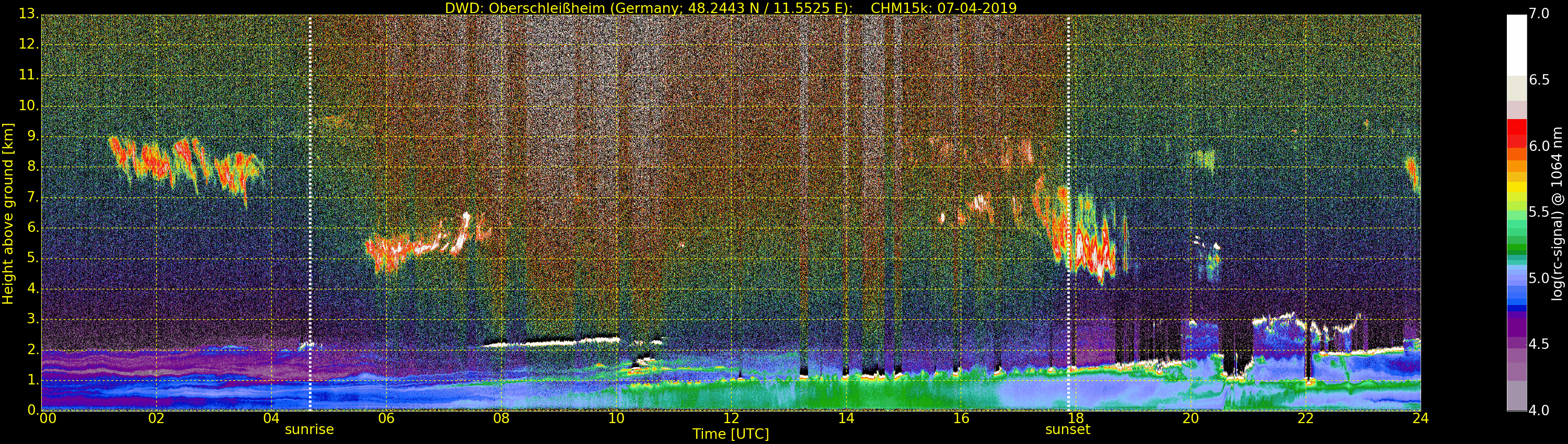Image resolution: width=1568 pixels, height=444 pixels.
Task: Click the '20' time tick label
Action: (1191, 418)
